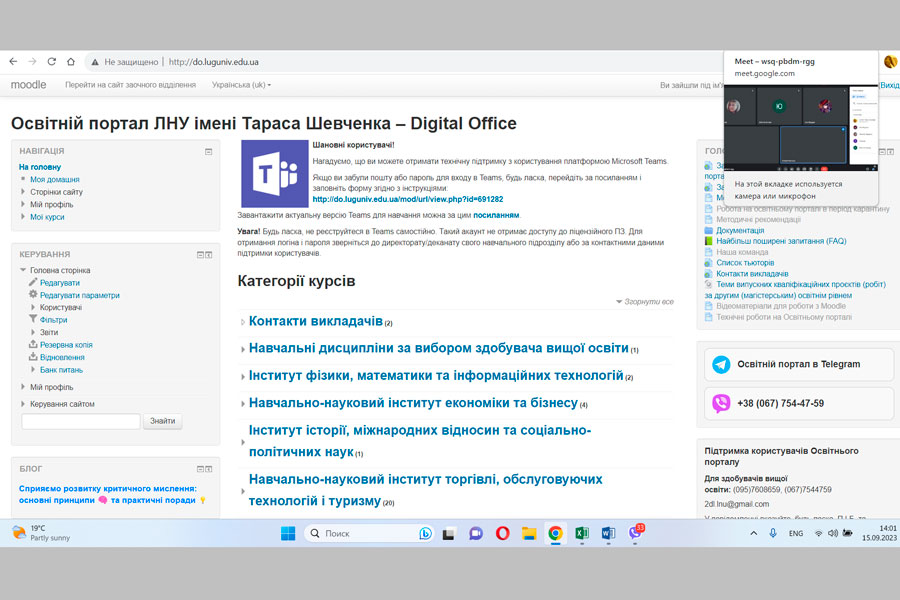Open the Telegram portal icon link
Image resolution: width=900 pixels, height=600 pixels.
pos(721,364)
